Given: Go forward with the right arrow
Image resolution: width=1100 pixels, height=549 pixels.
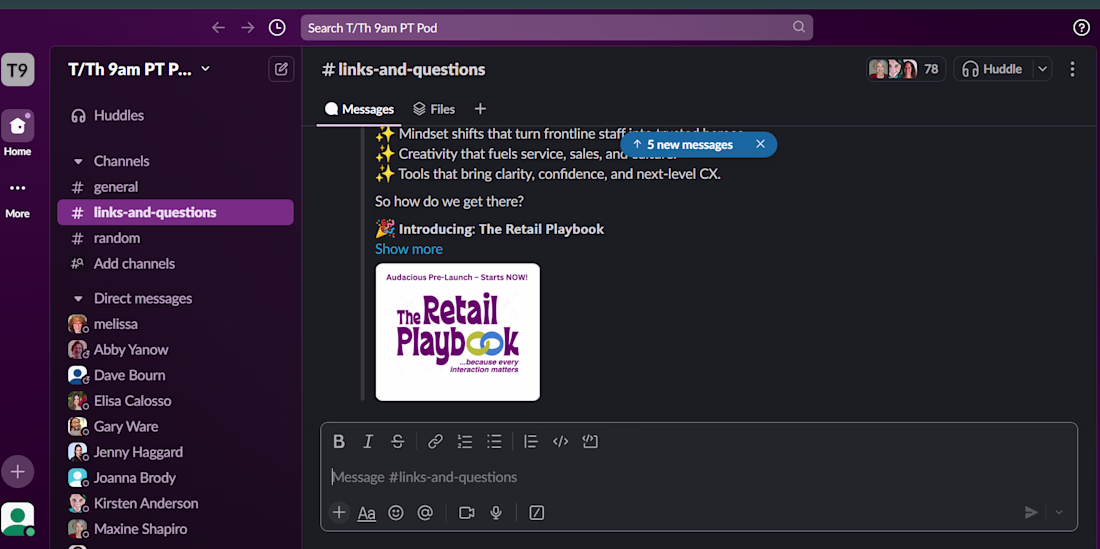Looking at the screenshot, I should tap(248, 27).
